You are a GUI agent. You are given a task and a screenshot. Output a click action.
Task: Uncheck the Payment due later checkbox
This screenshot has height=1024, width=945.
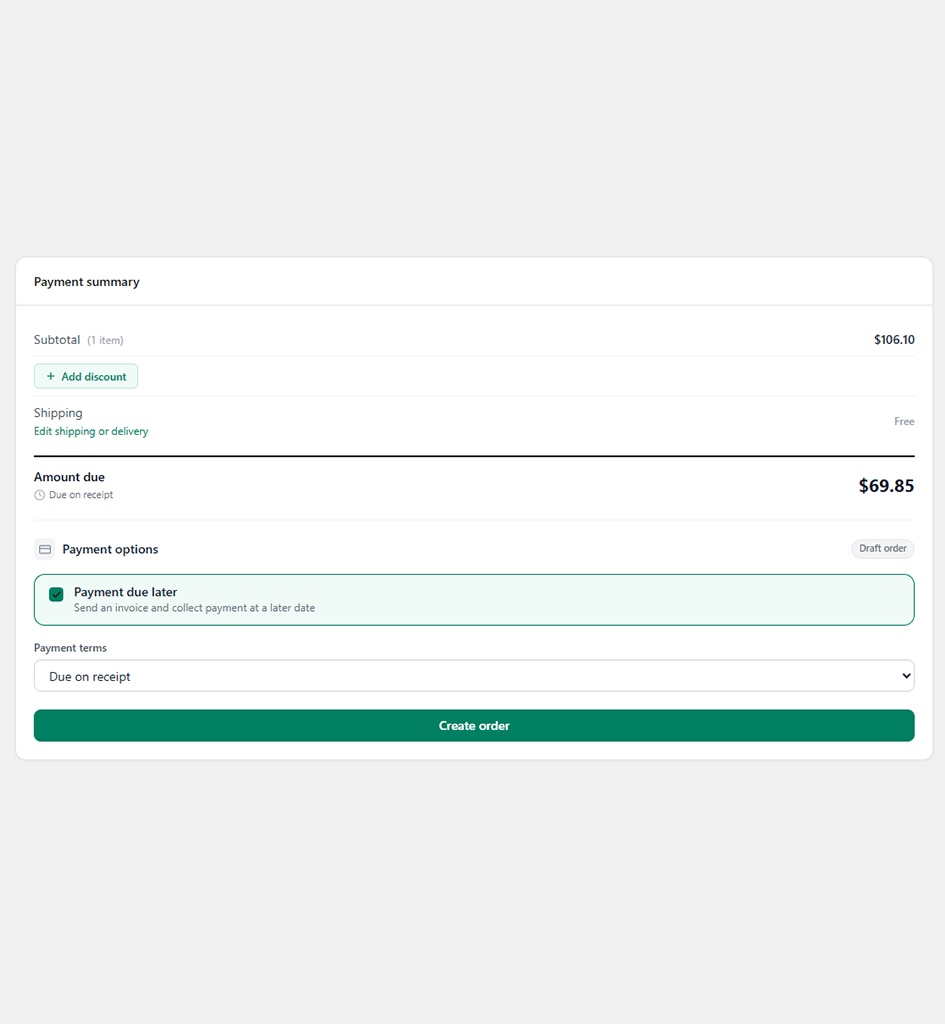tap(56, 594)
